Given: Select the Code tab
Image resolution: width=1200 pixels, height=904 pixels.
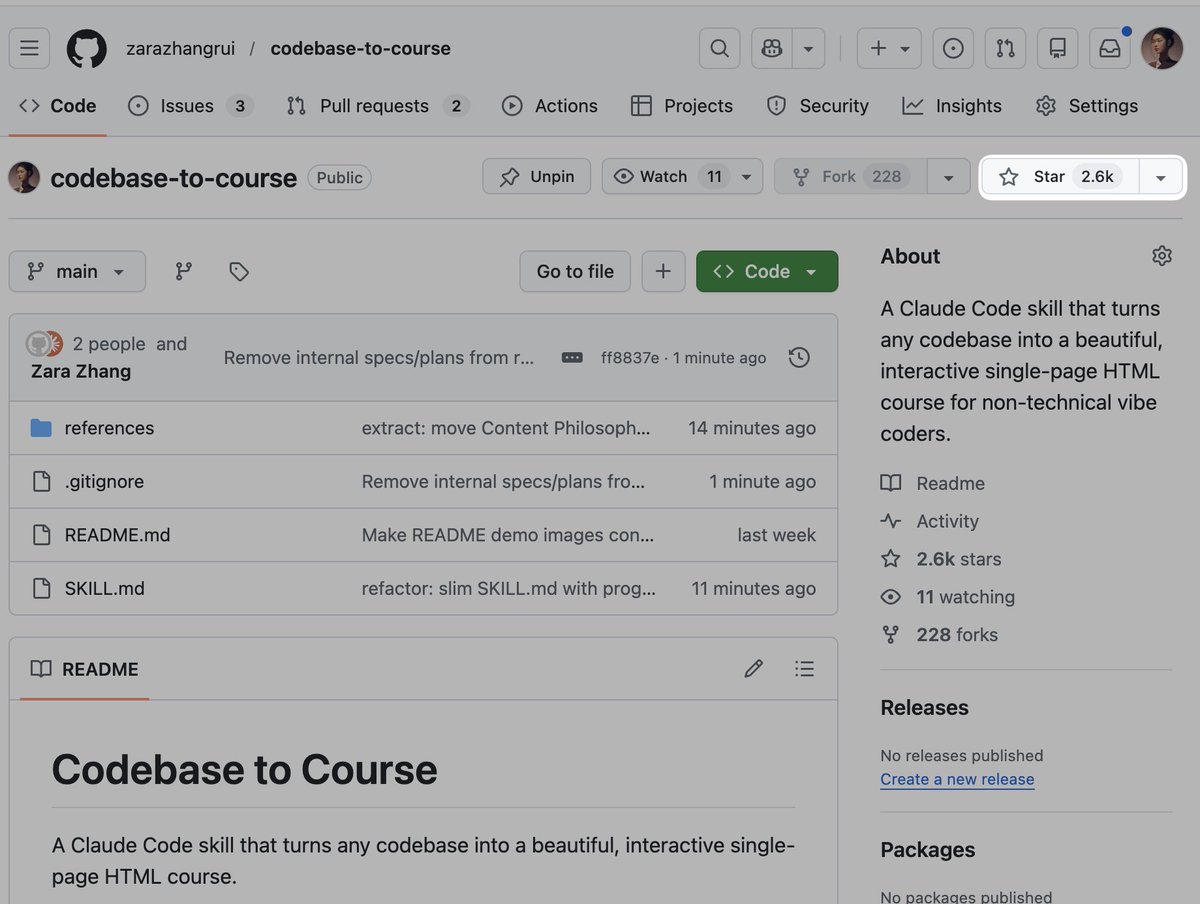Looking at the screenshot, I should [x=58, y=106].
